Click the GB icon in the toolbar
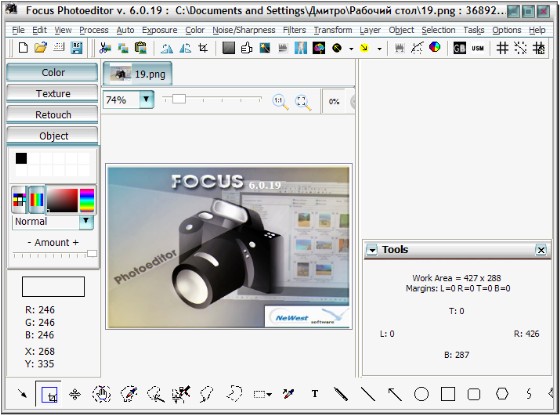 click(459, 48)
